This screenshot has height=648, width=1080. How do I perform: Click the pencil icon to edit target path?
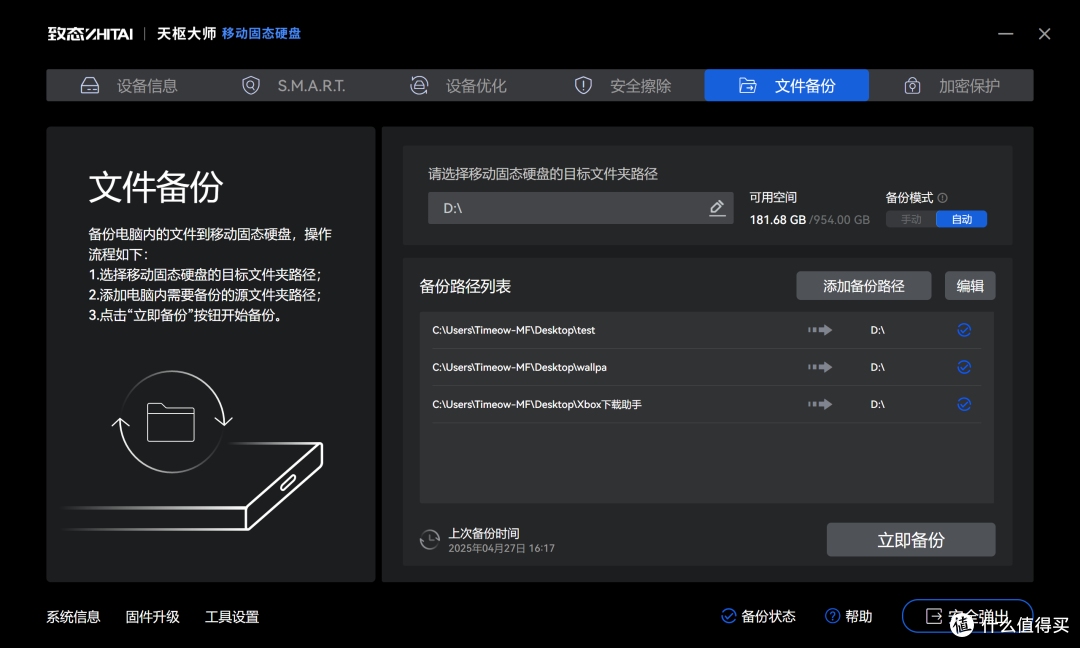pyautogui.click(x=717, y=208)
